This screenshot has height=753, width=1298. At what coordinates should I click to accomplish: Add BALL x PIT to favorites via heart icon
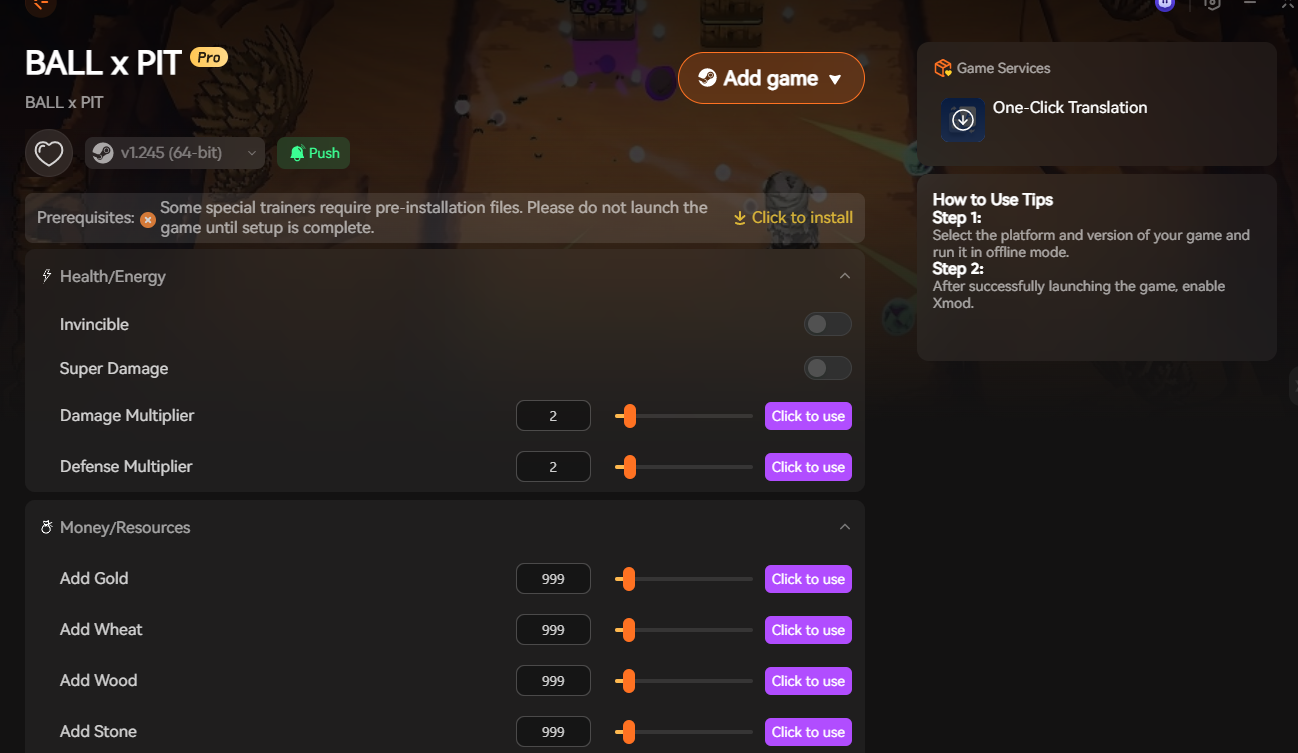[49, 153]
